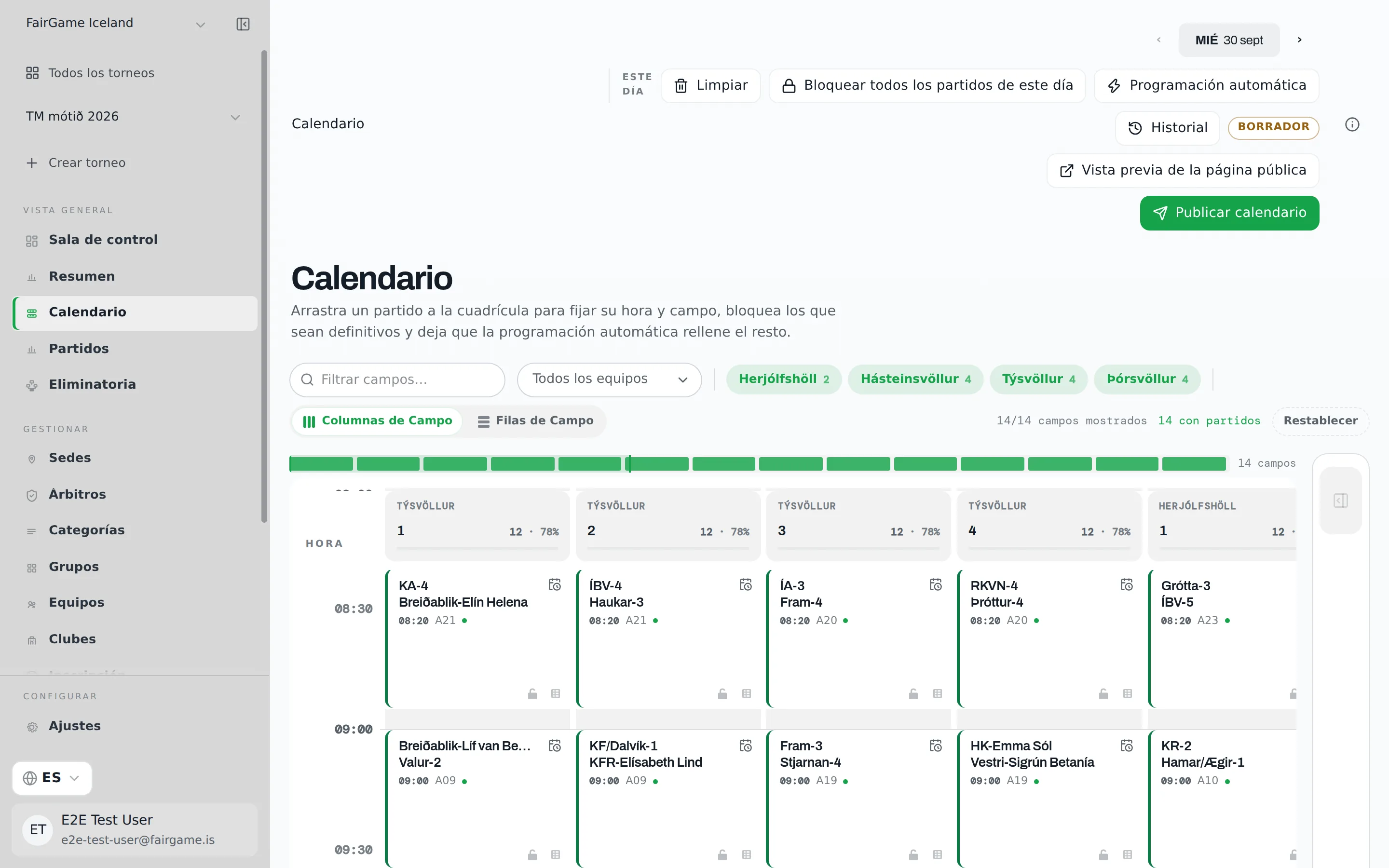The height and width of the screenshot is (868, 1389).
Task: Collapse the left sidebar panel icon
Action: click(x=243, y=24)
